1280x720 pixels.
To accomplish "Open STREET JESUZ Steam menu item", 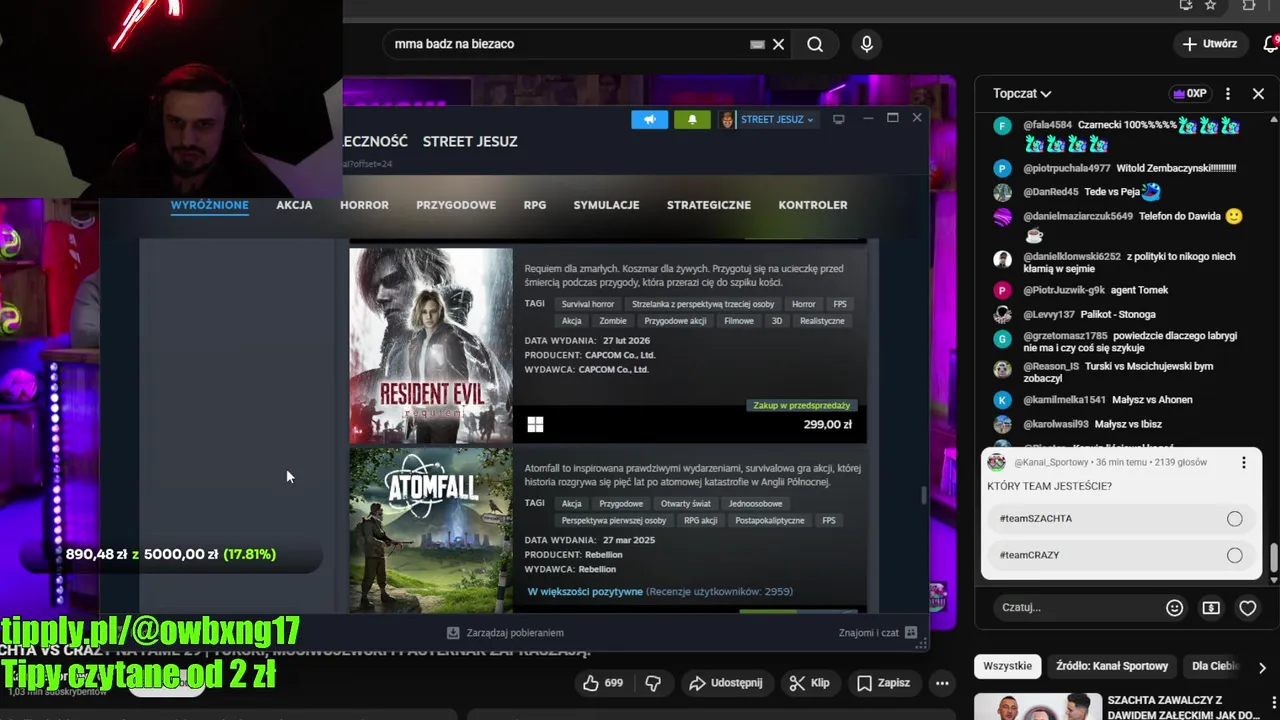I will [470, 141].
